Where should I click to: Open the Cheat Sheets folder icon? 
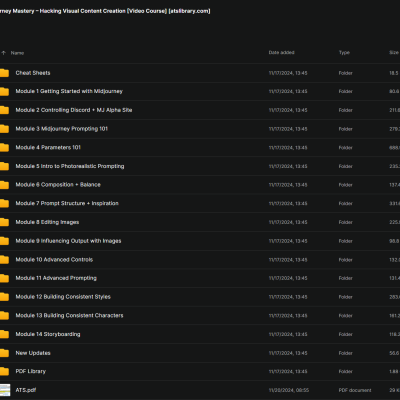[4, 73]
